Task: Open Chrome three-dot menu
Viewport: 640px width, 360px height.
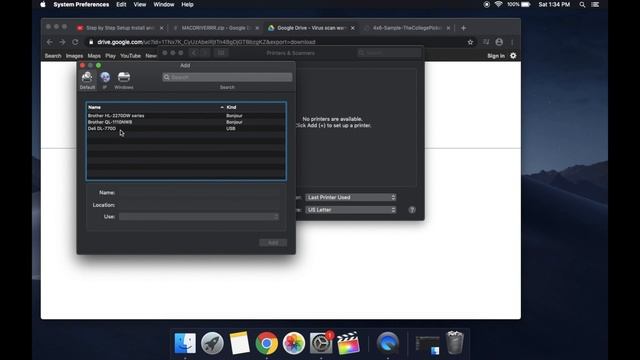Action: click(512, 42)
